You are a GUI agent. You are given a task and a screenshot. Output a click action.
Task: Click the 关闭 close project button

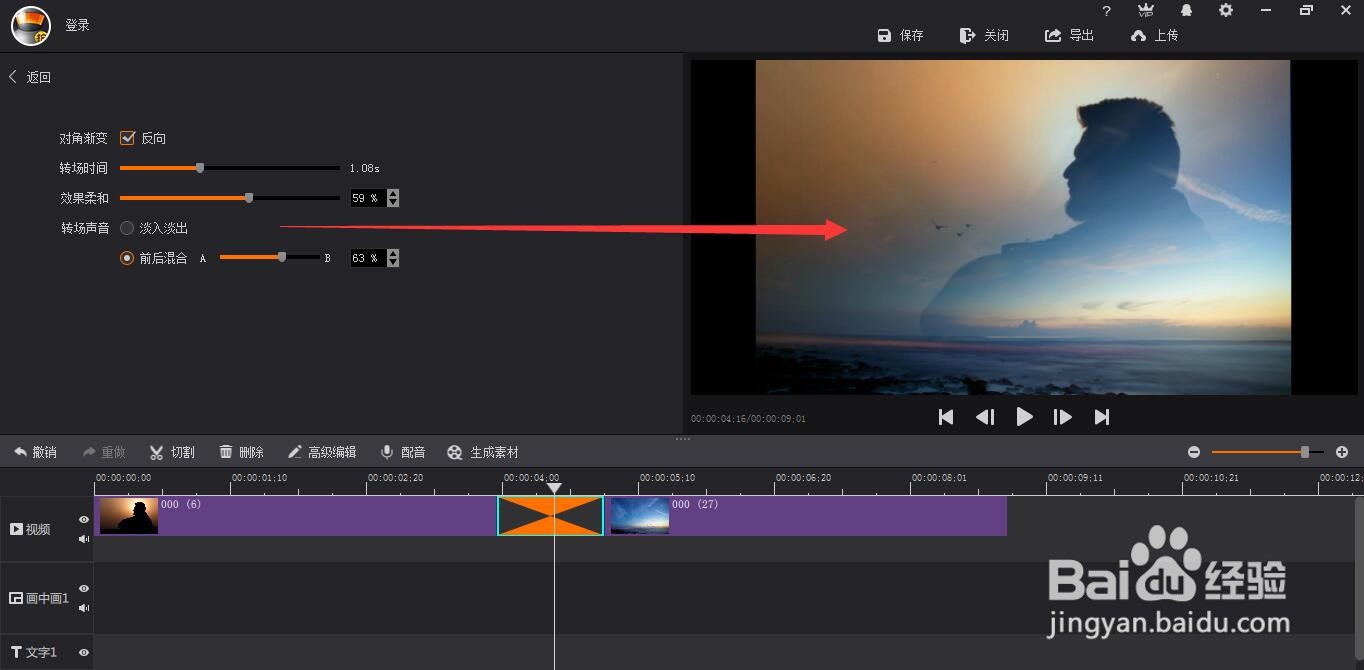[x=984, y=35]
